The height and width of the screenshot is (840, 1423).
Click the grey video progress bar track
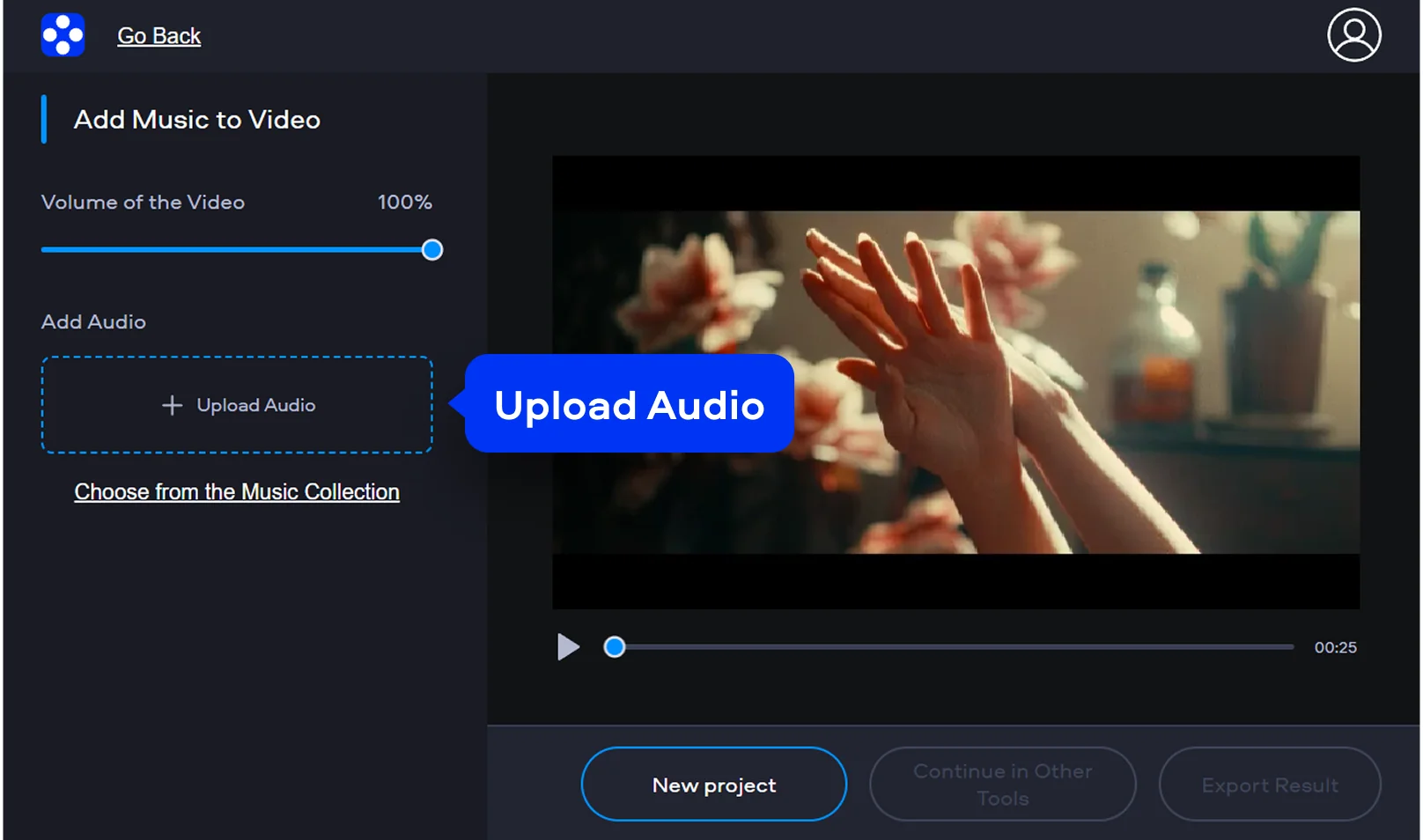tap(955, 647)
